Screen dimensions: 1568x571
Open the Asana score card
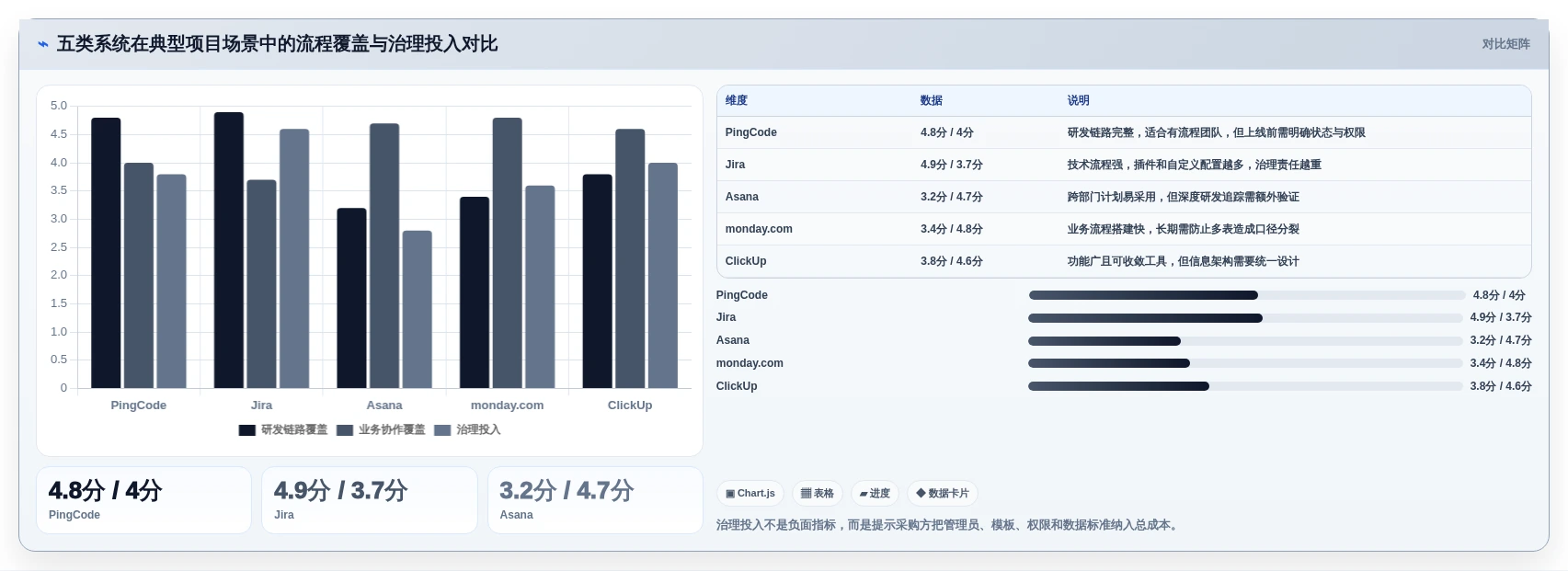click(595, 500)
